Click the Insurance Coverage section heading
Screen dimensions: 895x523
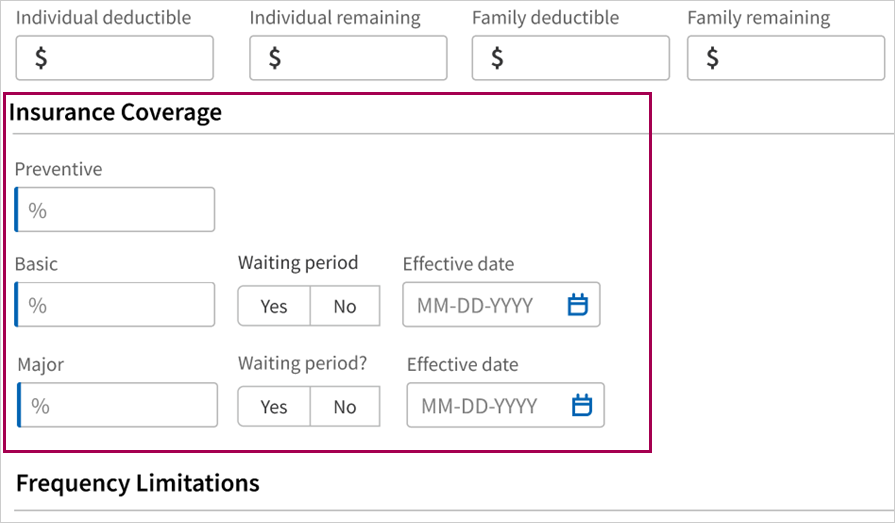click(x=115, y=112)
